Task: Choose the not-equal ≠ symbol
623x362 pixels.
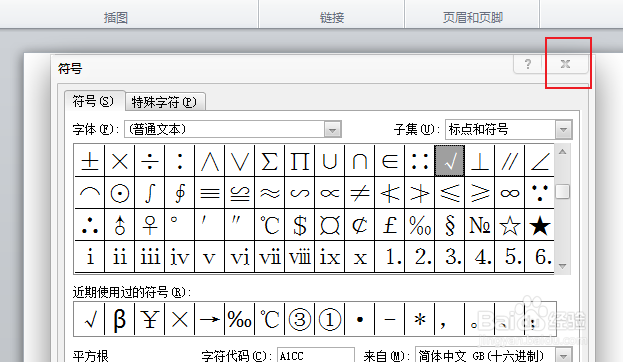Action: [360, 193]
